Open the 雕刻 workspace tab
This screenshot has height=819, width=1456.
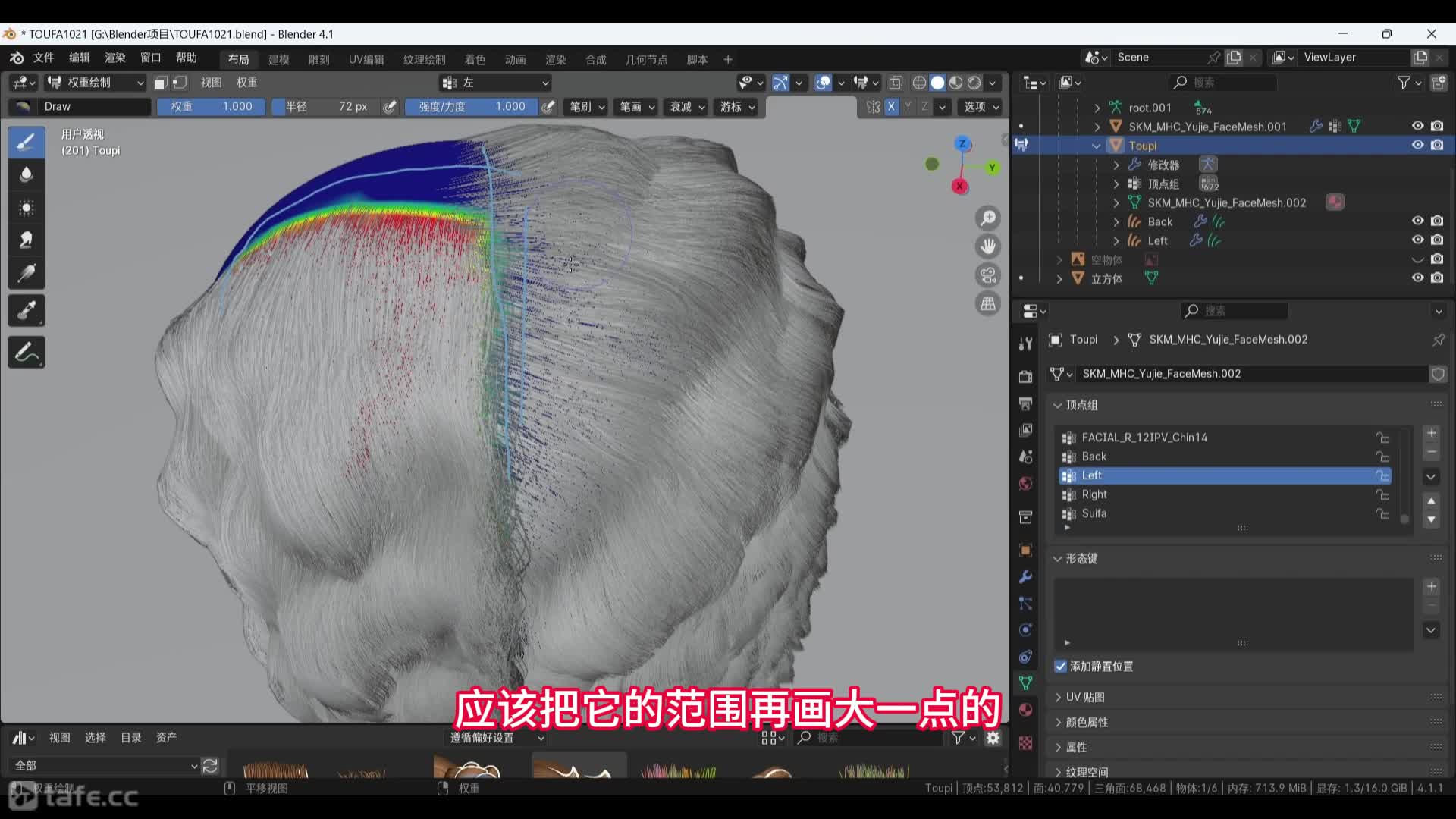318,59
